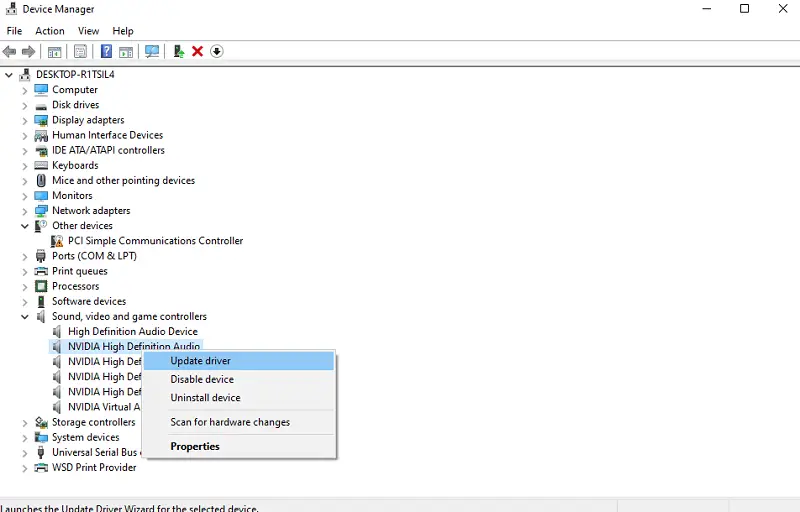
Task: Click Mice and other pointing devices icon
Action: (x=41, y=181)
